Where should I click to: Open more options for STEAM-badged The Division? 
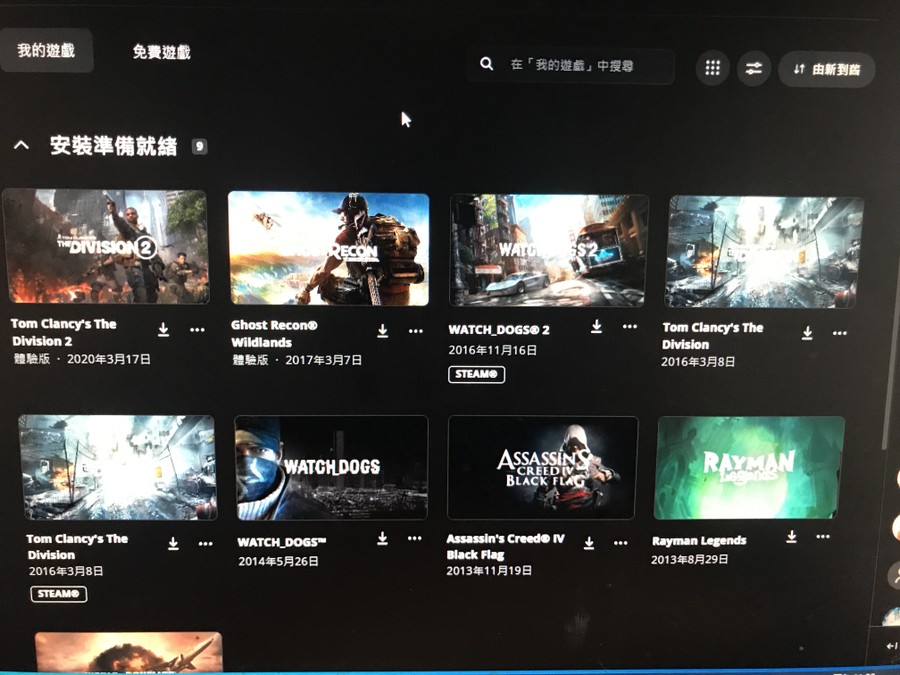point(205,544)
